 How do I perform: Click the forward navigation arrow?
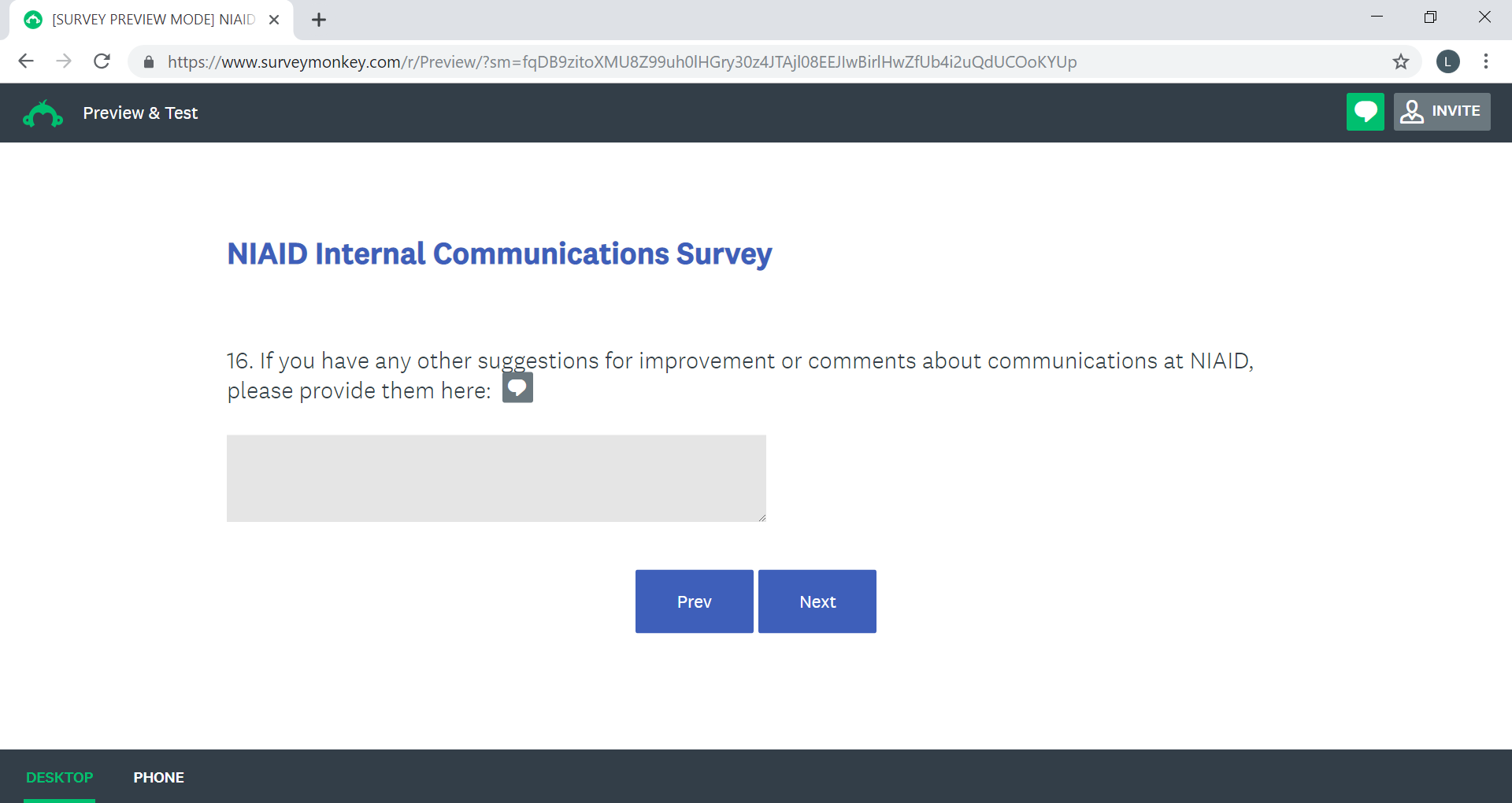pyautogui.click(x=64, y=61)
